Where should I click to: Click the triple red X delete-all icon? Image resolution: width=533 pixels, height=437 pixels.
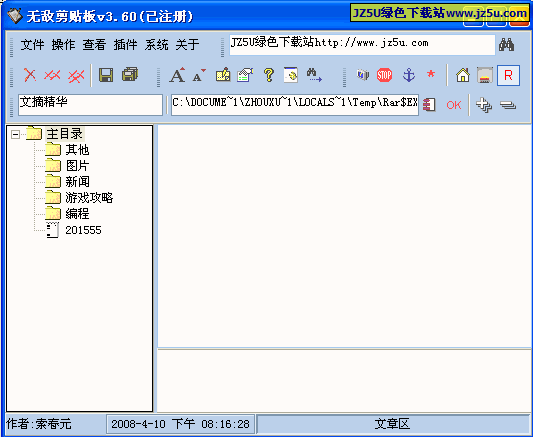pos(76,75)
